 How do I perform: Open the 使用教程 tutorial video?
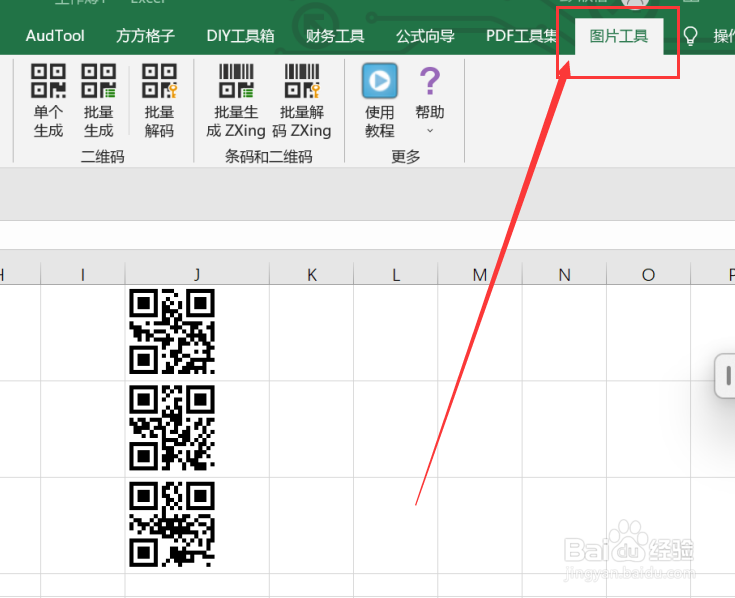tap(380, 100)
